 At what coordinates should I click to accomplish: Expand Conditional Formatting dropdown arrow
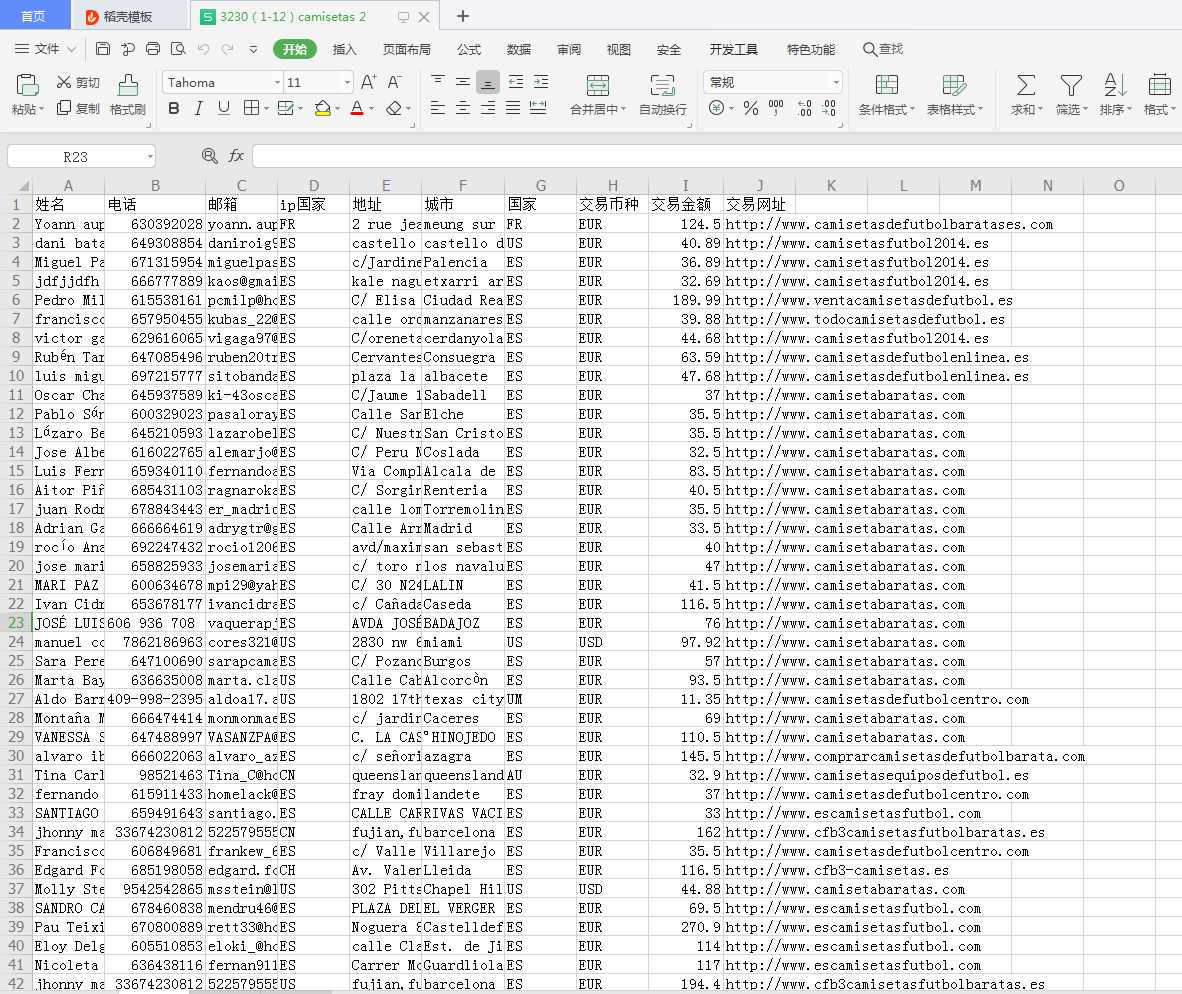click(912, 109)
